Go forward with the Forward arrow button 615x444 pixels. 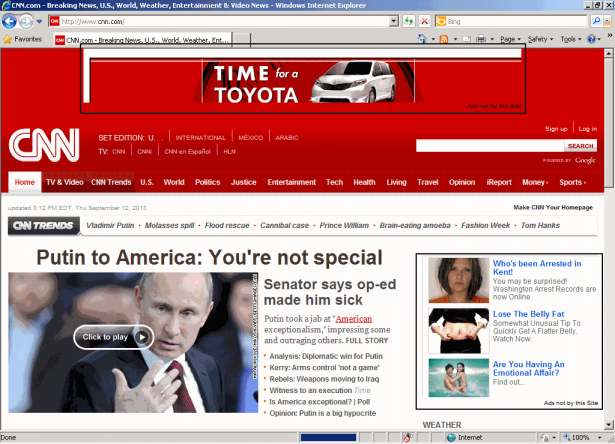coord(26,21)
